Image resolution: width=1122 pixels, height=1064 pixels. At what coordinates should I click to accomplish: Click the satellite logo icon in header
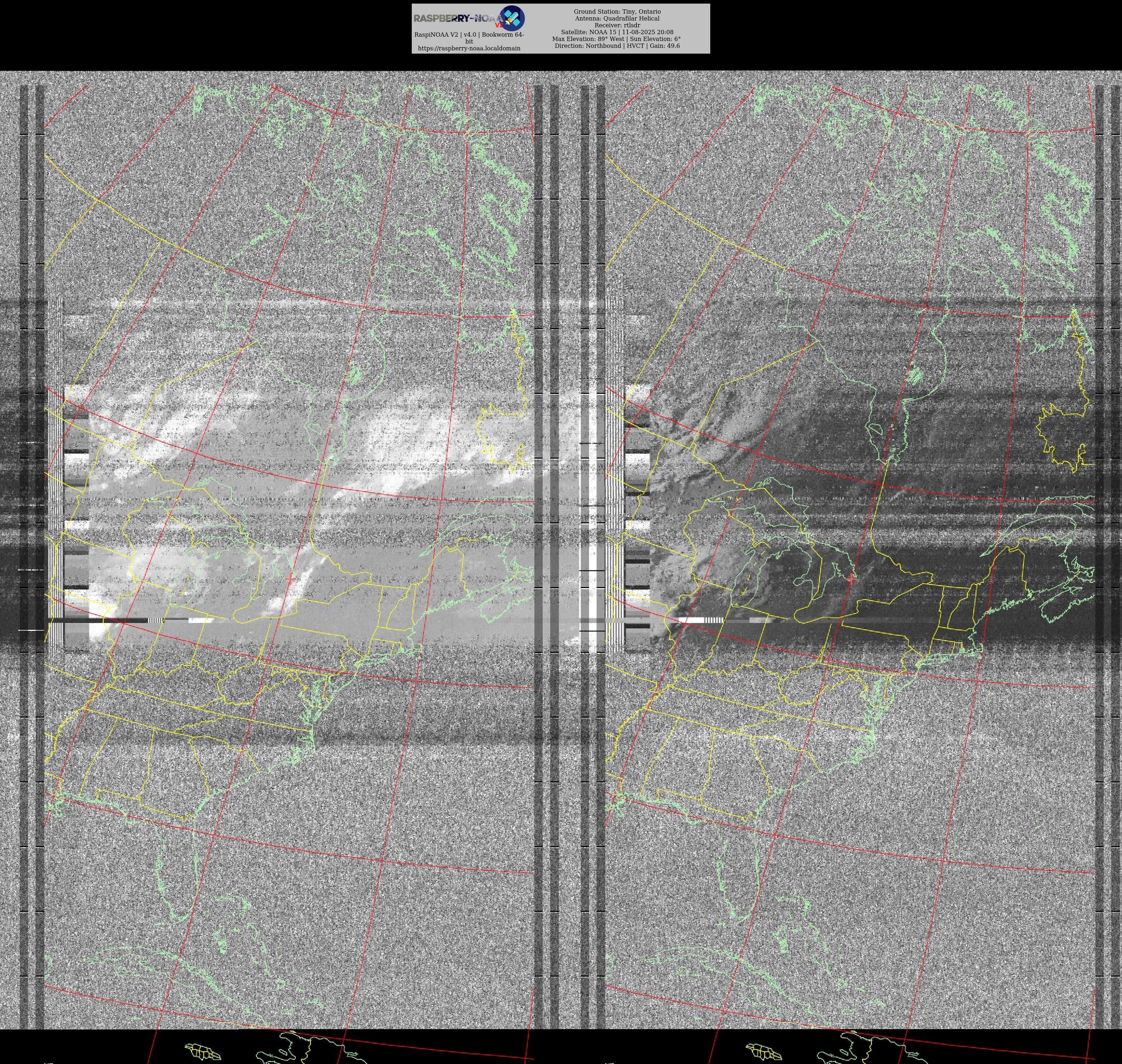(x=512, y=18)
